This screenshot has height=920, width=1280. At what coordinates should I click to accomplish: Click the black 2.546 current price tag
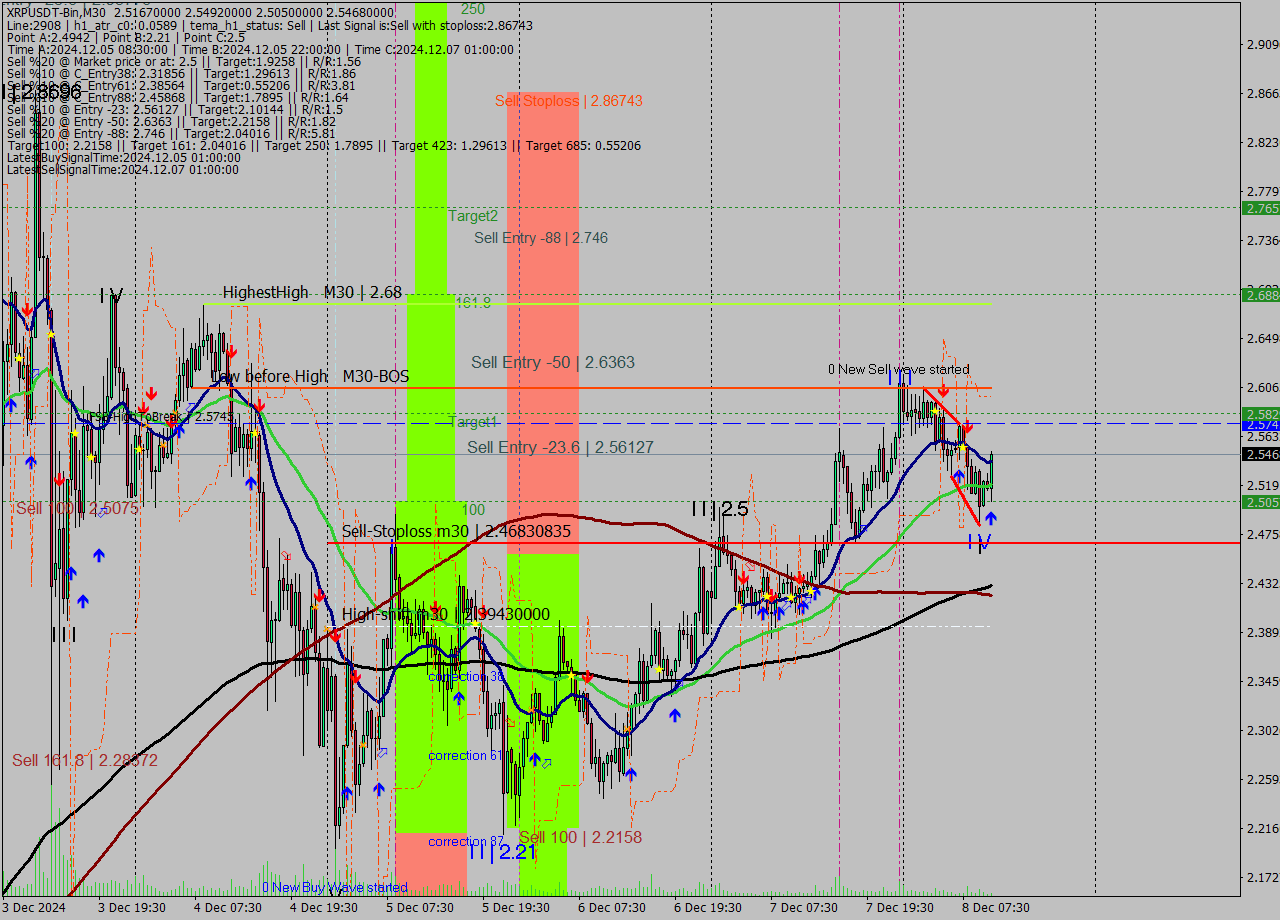pyautogui.click(x=1261, y=454)
